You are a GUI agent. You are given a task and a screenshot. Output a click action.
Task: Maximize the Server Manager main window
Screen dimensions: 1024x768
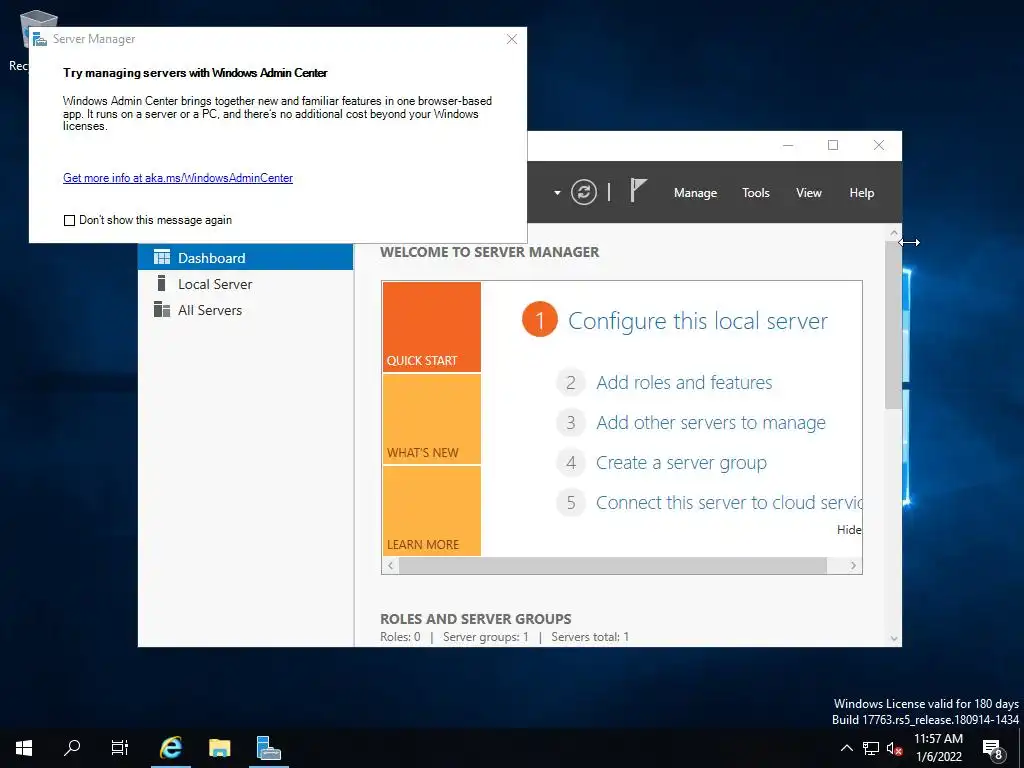[833, 145]
